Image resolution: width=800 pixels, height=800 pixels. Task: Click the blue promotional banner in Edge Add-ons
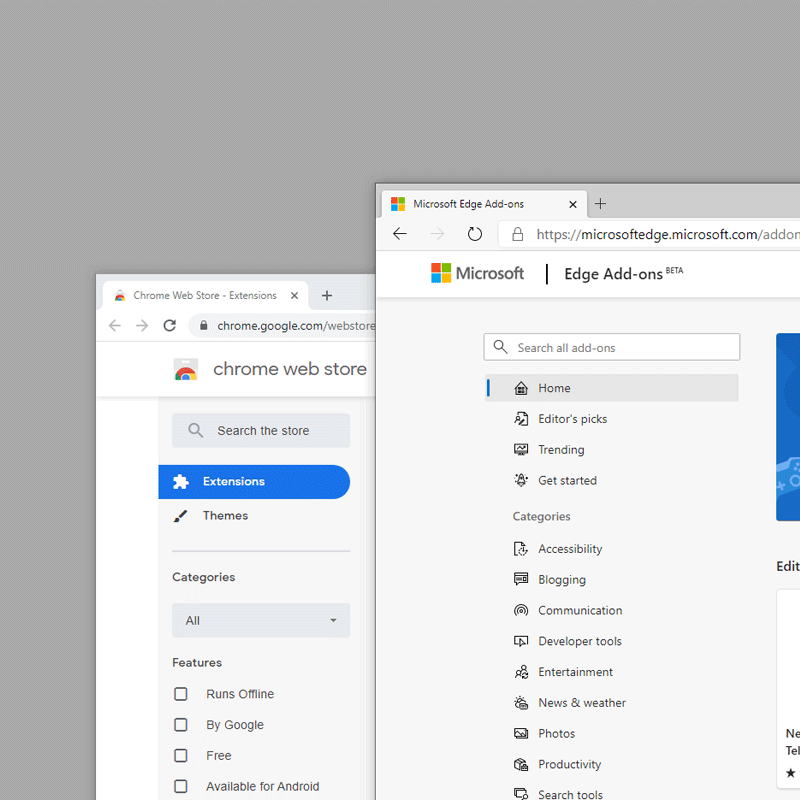tap(788, 427)
